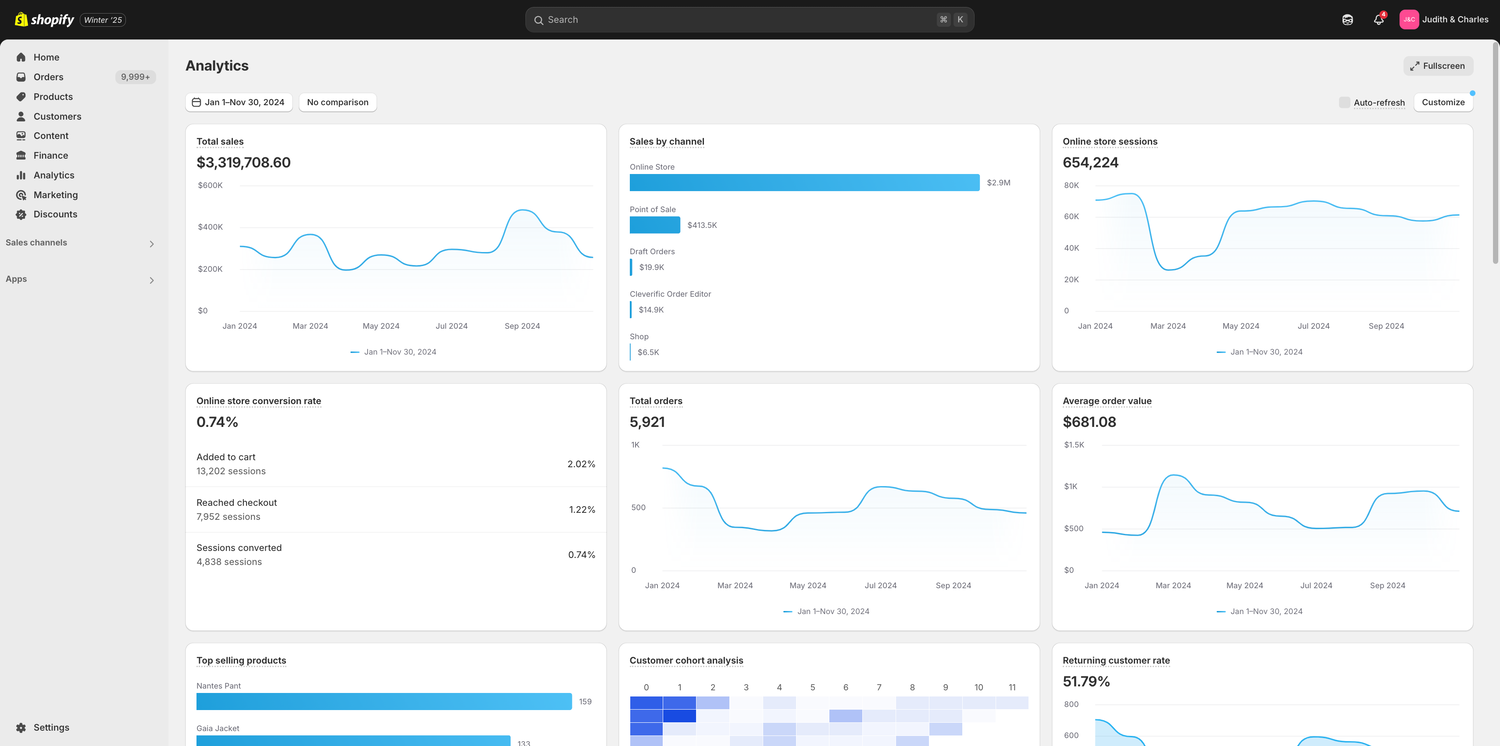The image size is (1500, 746).
Task: Open Finance in the sidebar
Action: coord(51,155)
